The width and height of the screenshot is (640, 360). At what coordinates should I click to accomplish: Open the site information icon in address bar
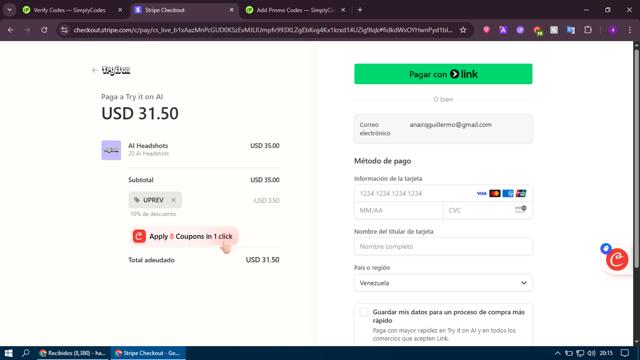[x=64, y=30]
